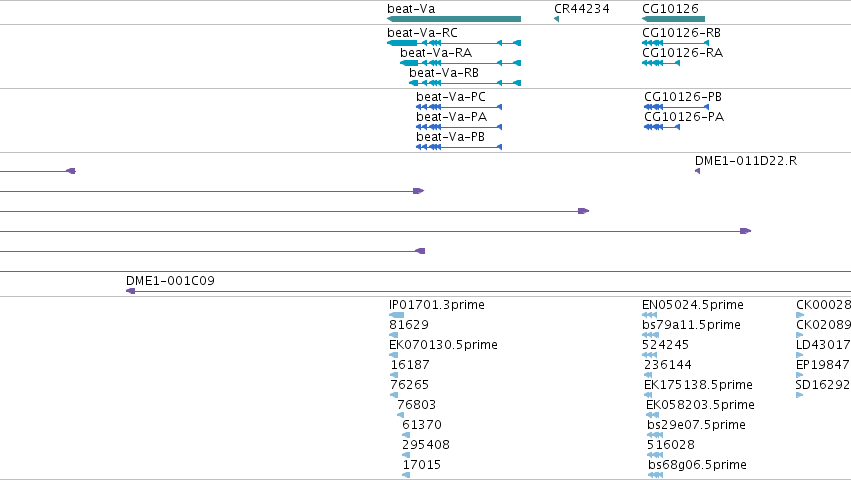The height and width of the screenshot is (480, 851).
Task: Click the beat-Va-RB transcript label
Action: point(443,73)
